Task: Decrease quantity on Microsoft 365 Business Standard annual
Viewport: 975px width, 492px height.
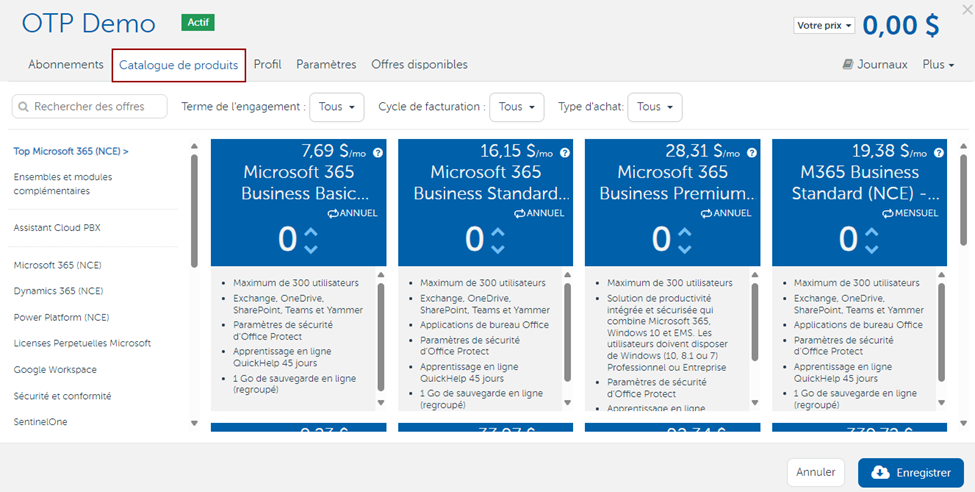Action: 498,249
